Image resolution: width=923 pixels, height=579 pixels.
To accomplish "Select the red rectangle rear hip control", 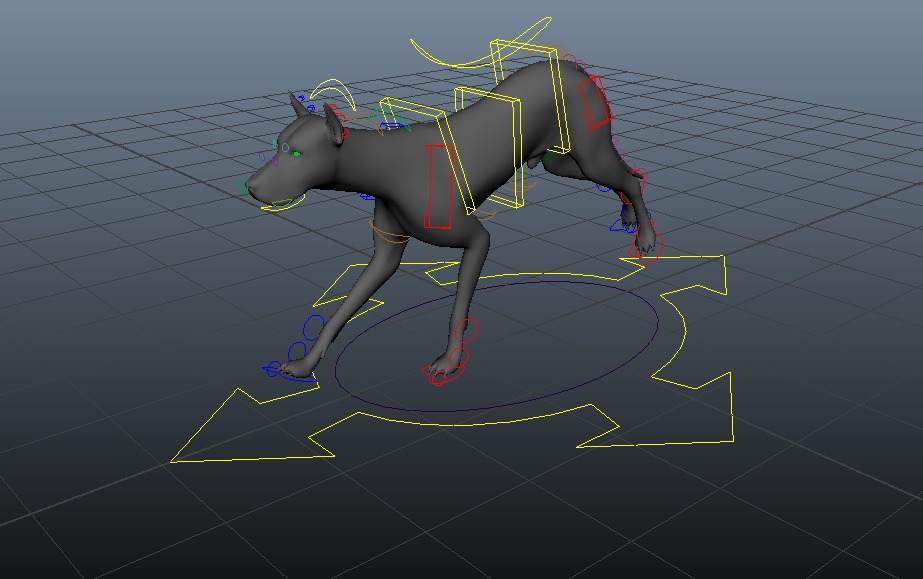I will 595,103.
